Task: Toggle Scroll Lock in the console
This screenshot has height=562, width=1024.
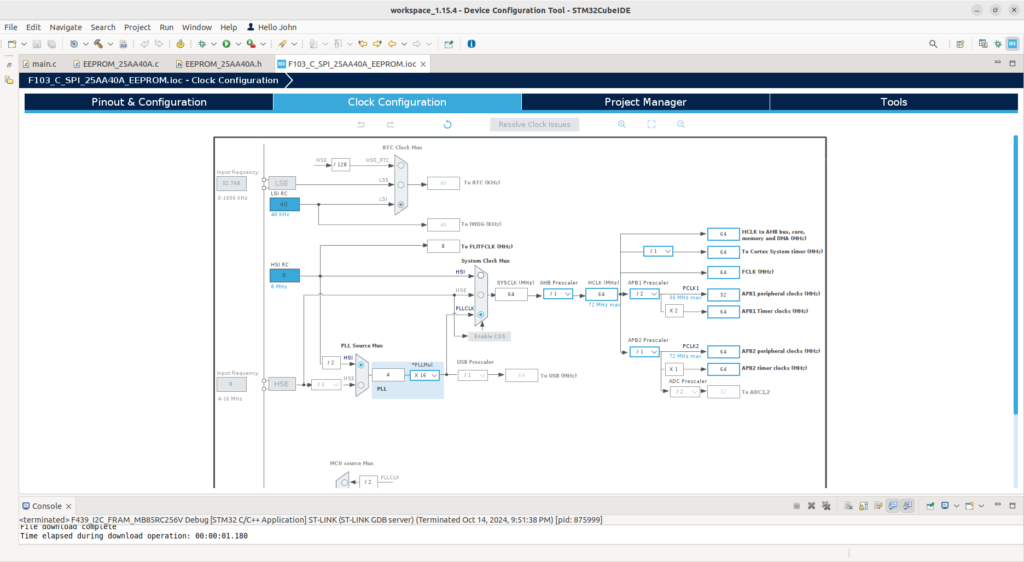Action: (863, 506)
